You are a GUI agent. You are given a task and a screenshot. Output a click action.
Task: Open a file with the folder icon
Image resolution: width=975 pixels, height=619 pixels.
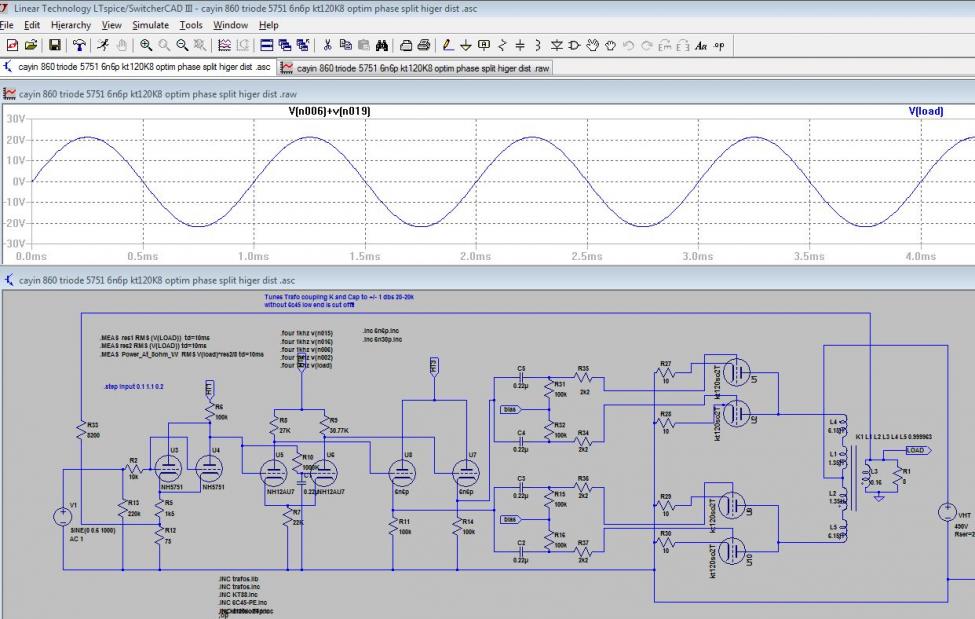click(30, 45)
